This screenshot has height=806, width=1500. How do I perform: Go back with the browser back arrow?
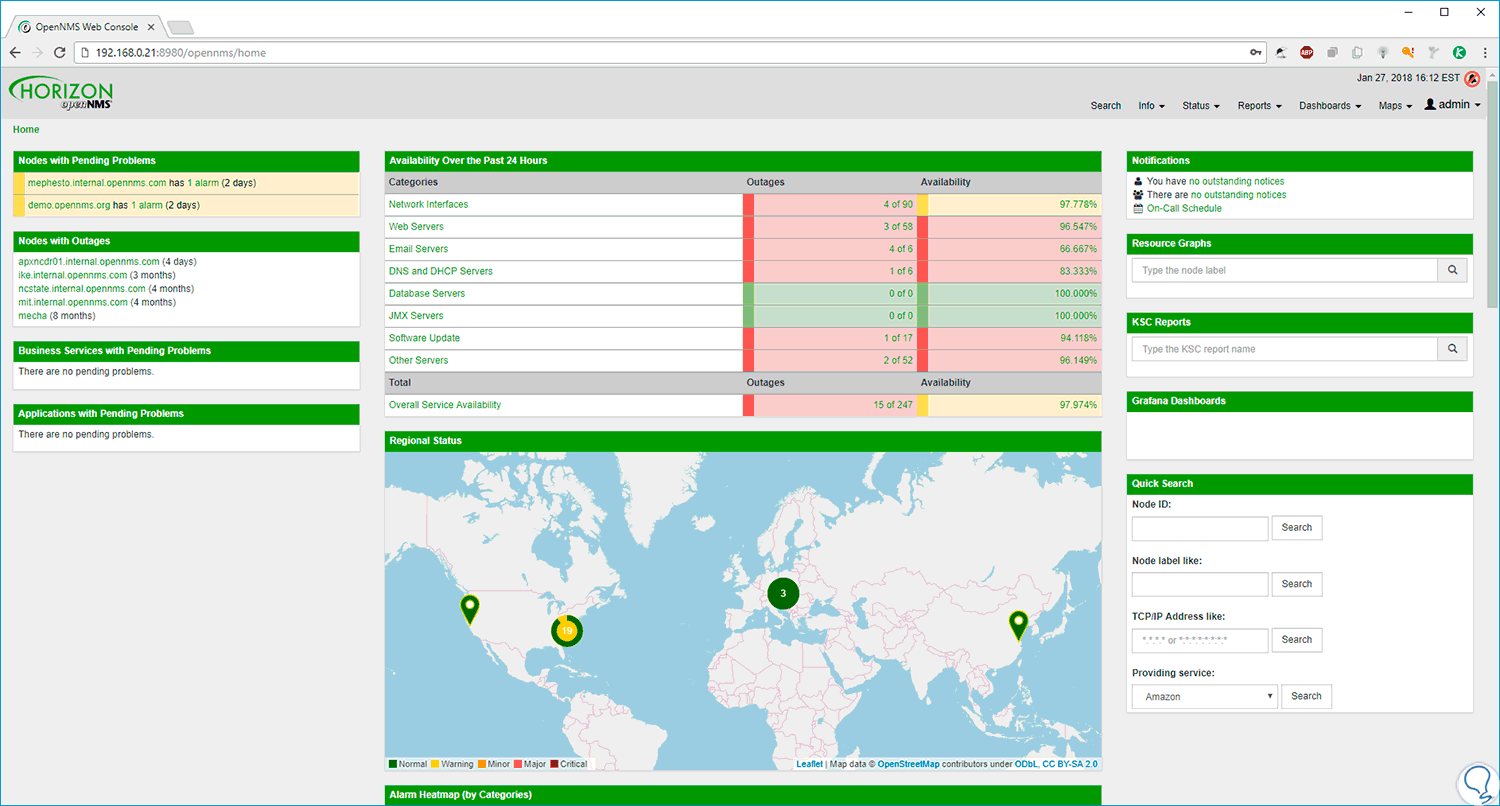click(x=15, y=52)
